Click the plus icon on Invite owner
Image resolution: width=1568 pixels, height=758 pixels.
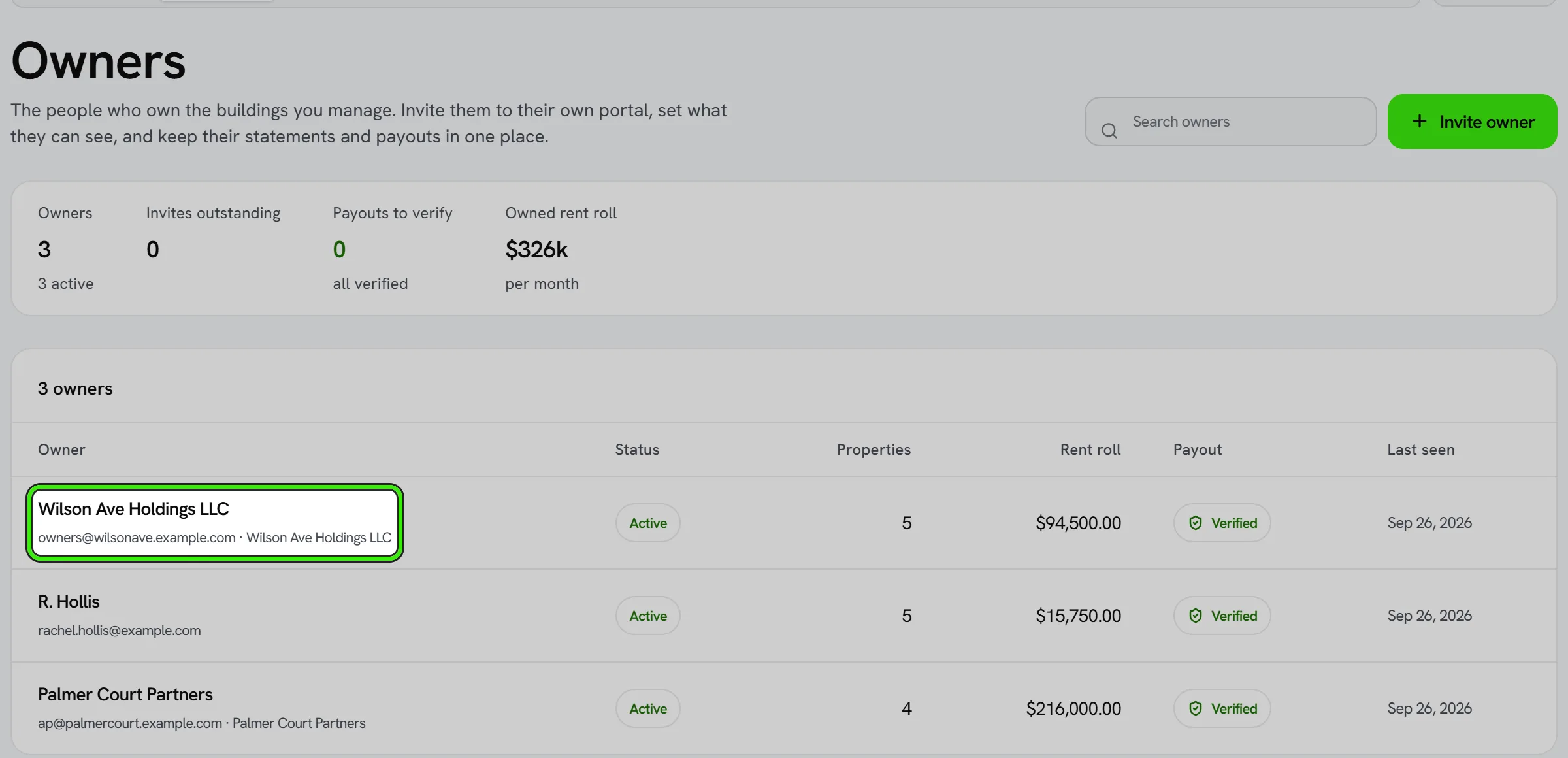pyautogui.click(x=1419, y=122)
